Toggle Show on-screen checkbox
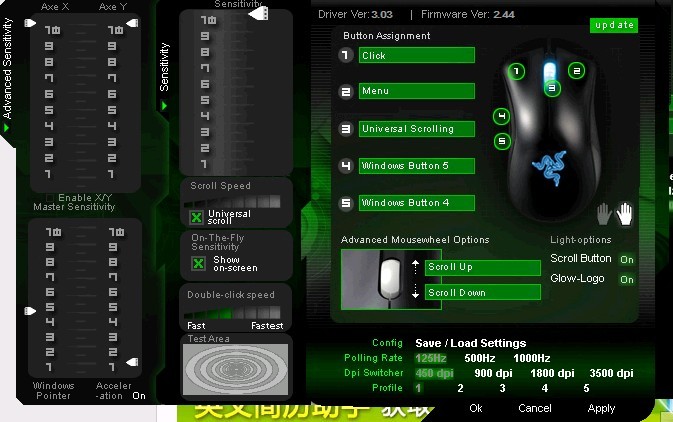This screenshot has width=673, height=422. coord(198,263)
